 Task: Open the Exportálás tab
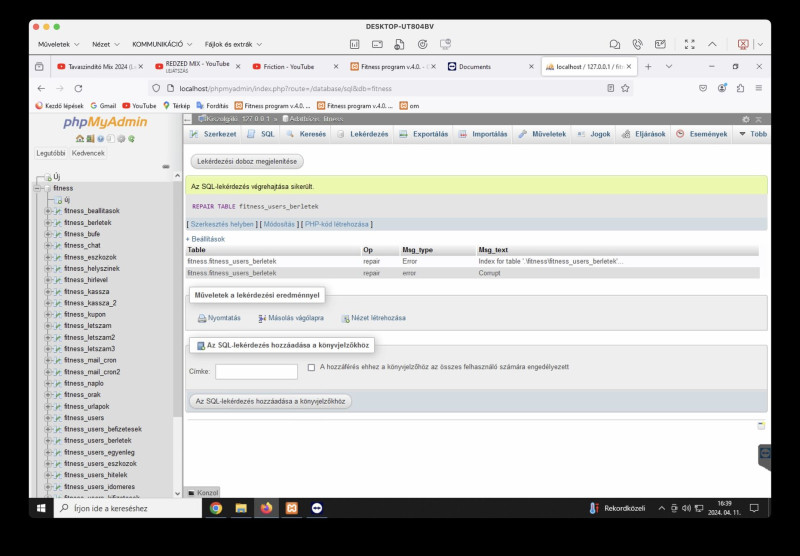423,134
